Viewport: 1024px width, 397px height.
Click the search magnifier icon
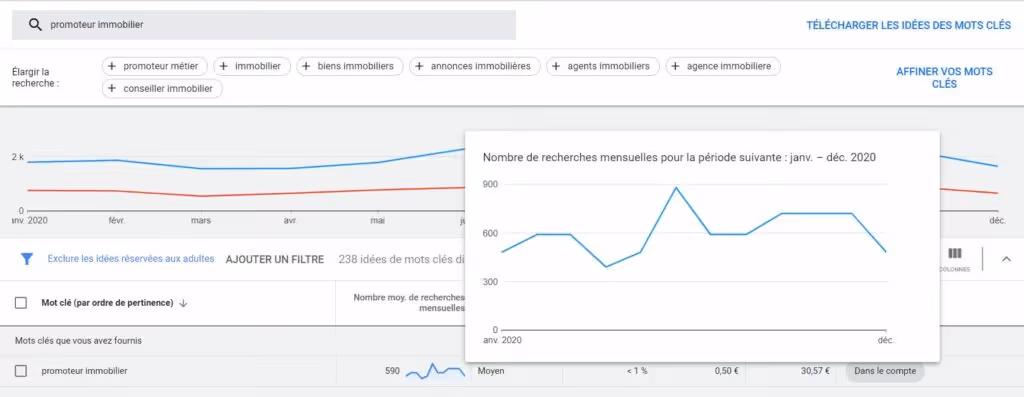pos(35,25)
